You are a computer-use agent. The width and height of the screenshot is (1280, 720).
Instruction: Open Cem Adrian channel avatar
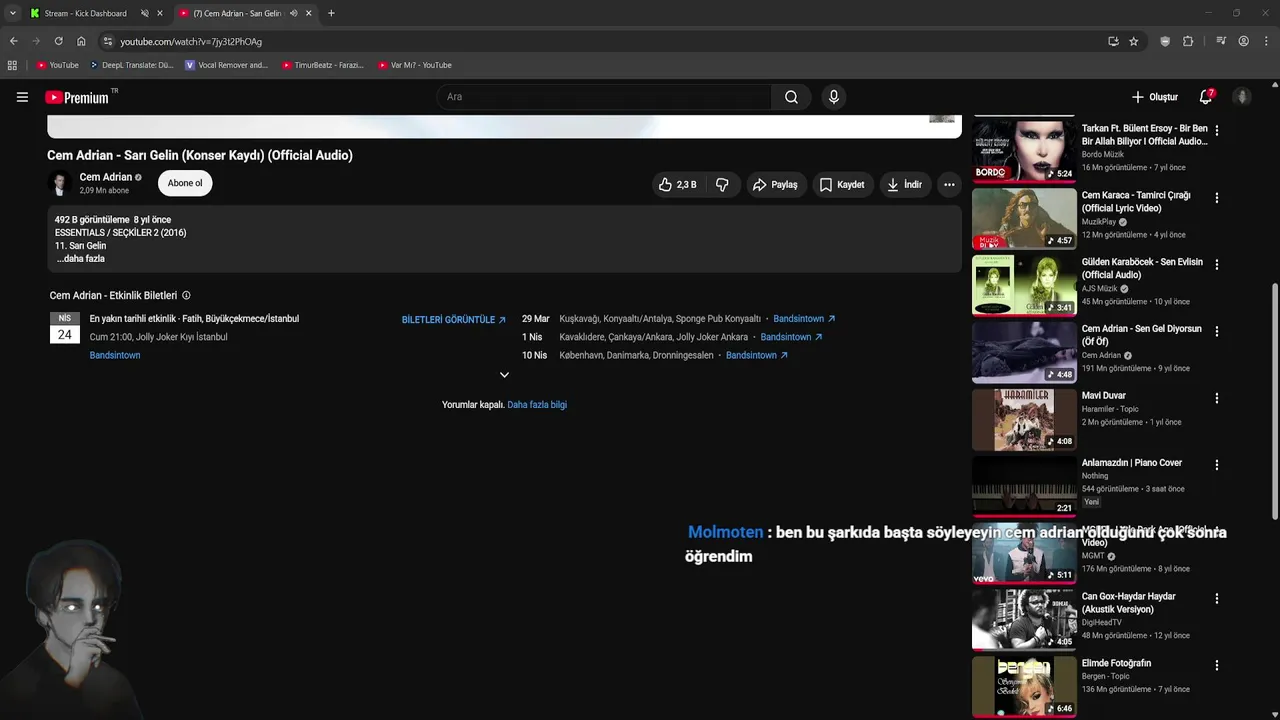(x=59, y=183)
